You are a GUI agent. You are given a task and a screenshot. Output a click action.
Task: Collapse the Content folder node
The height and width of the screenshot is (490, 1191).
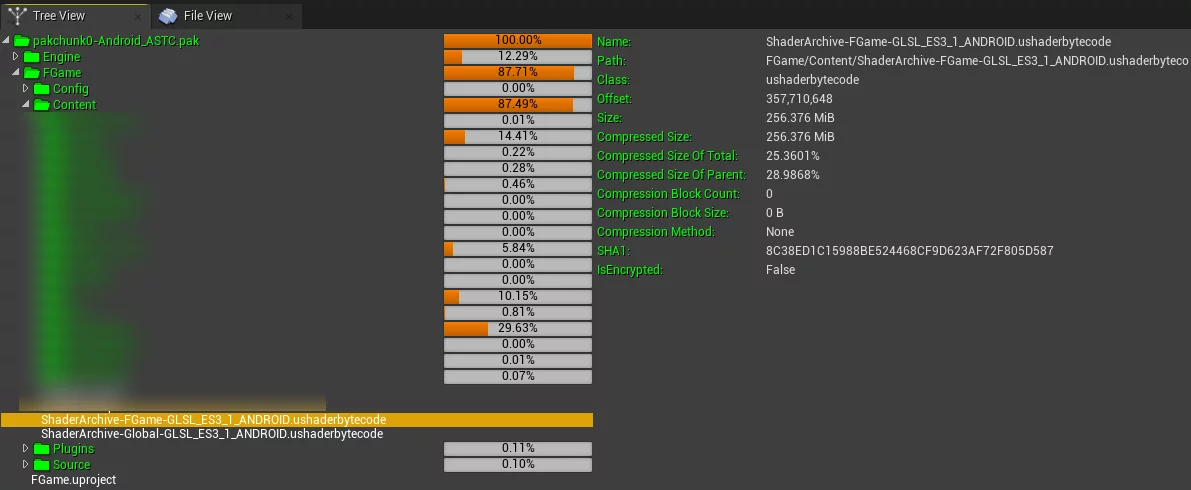(x=26, y=105)
